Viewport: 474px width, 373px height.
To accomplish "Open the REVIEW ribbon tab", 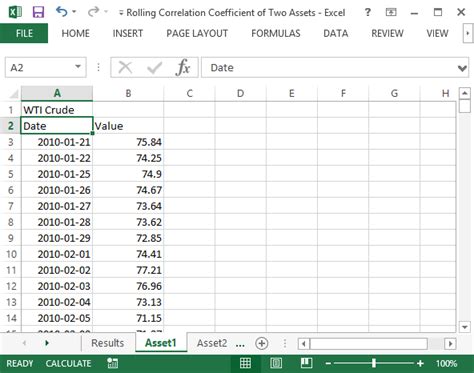I will tap(387, 33).
